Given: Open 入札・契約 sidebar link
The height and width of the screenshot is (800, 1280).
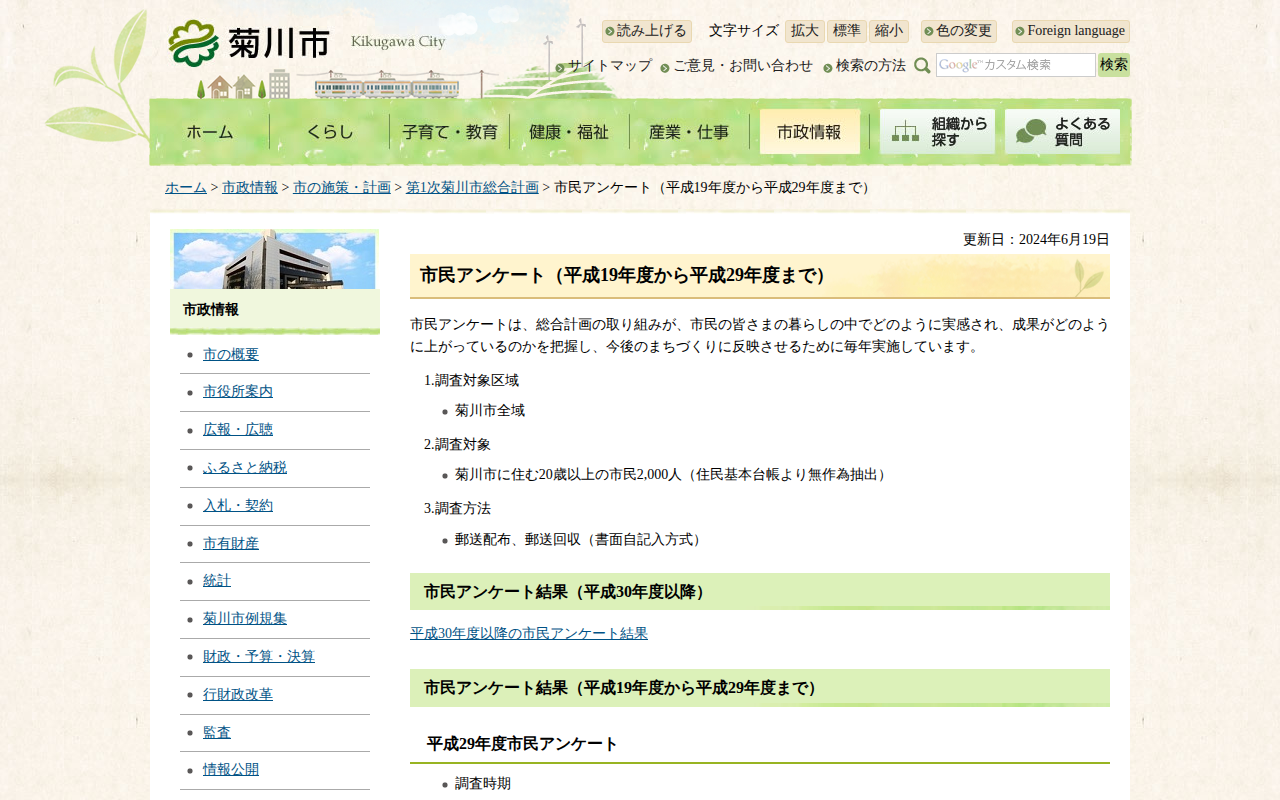Looking at the screenshot, I should point(238,506).
